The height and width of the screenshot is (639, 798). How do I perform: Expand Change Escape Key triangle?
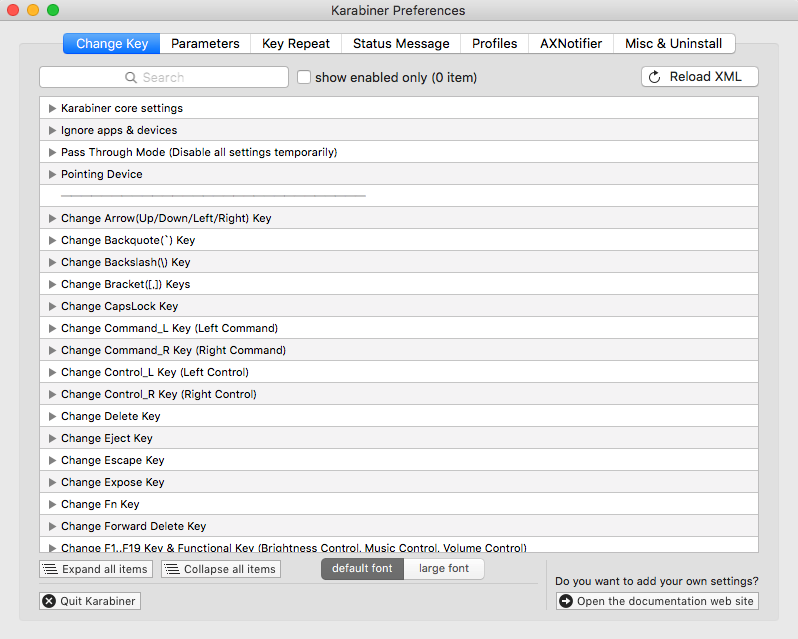(x=52, y=460)
